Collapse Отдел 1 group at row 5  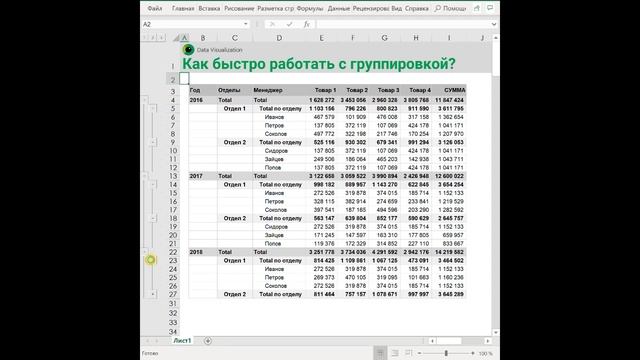pos(153,109)
